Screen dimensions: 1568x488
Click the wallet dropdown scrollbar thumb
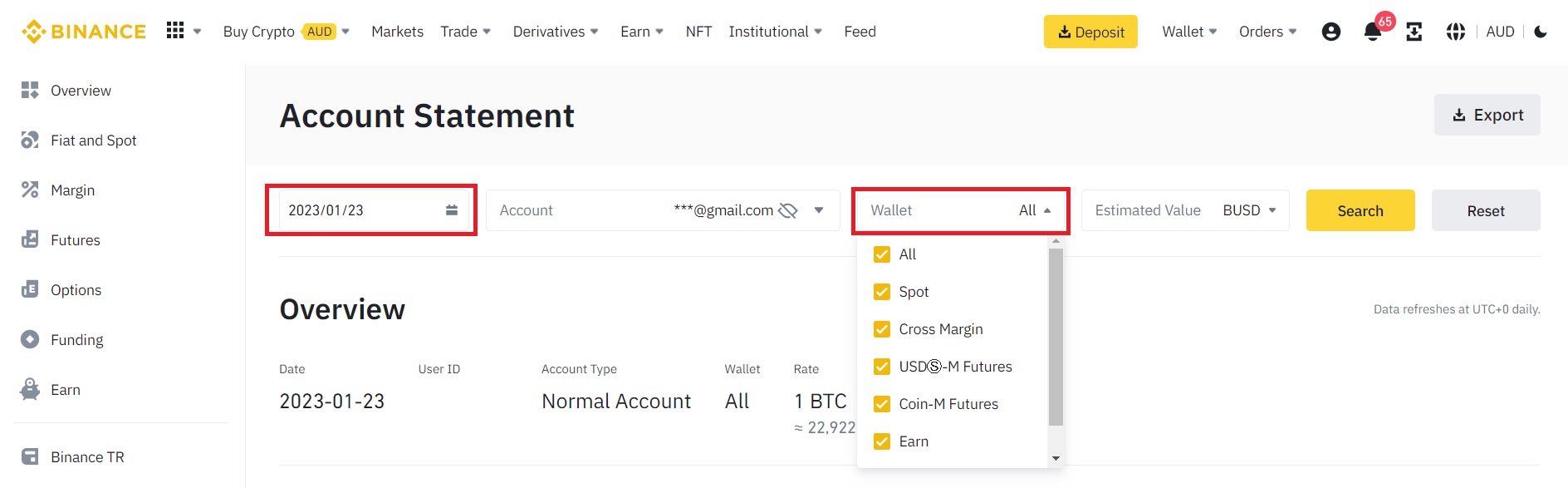(1056, 337)
